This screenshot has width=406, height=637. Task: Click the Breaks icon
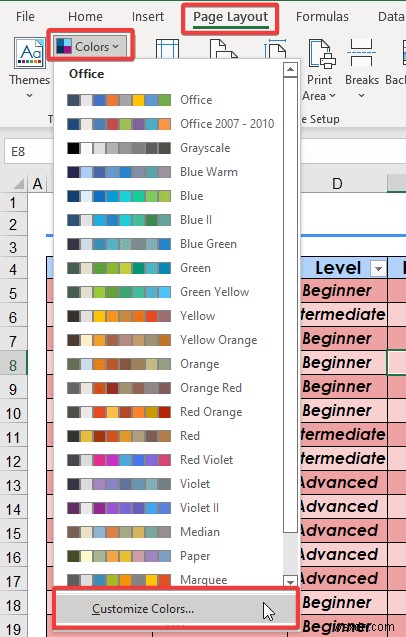pos(361,53)
